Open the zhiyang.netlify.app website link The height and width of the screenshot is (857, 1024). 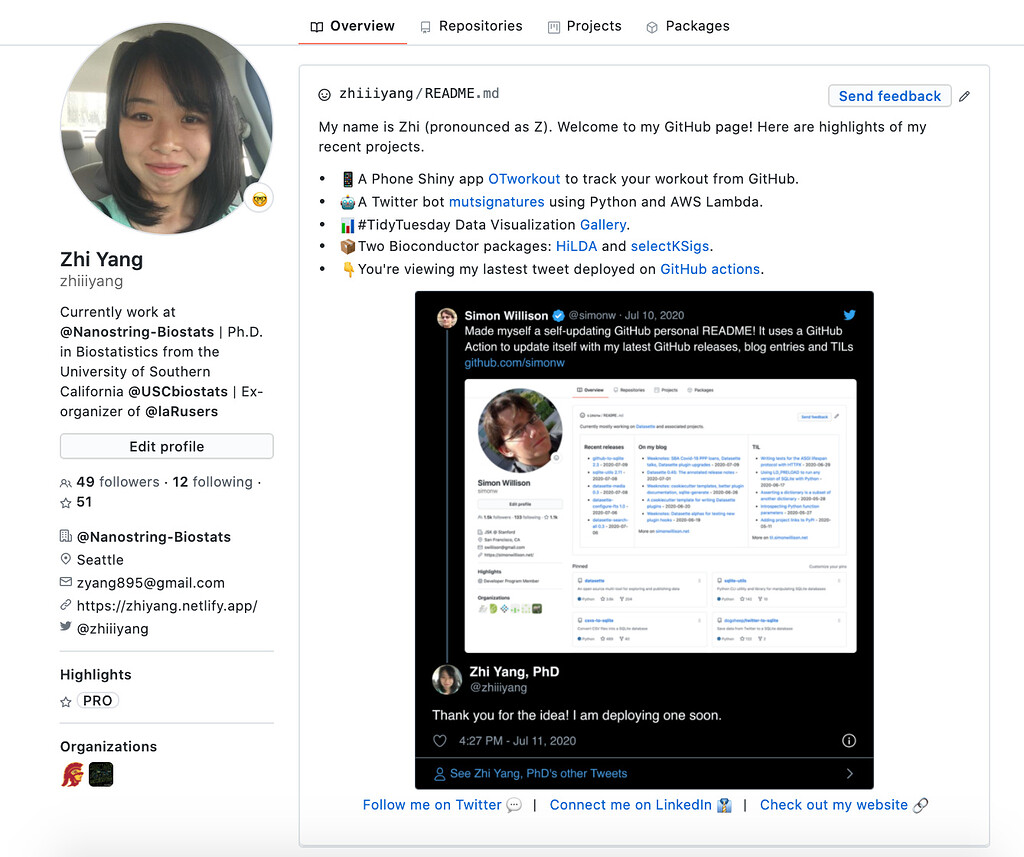[x=167, y=606]
